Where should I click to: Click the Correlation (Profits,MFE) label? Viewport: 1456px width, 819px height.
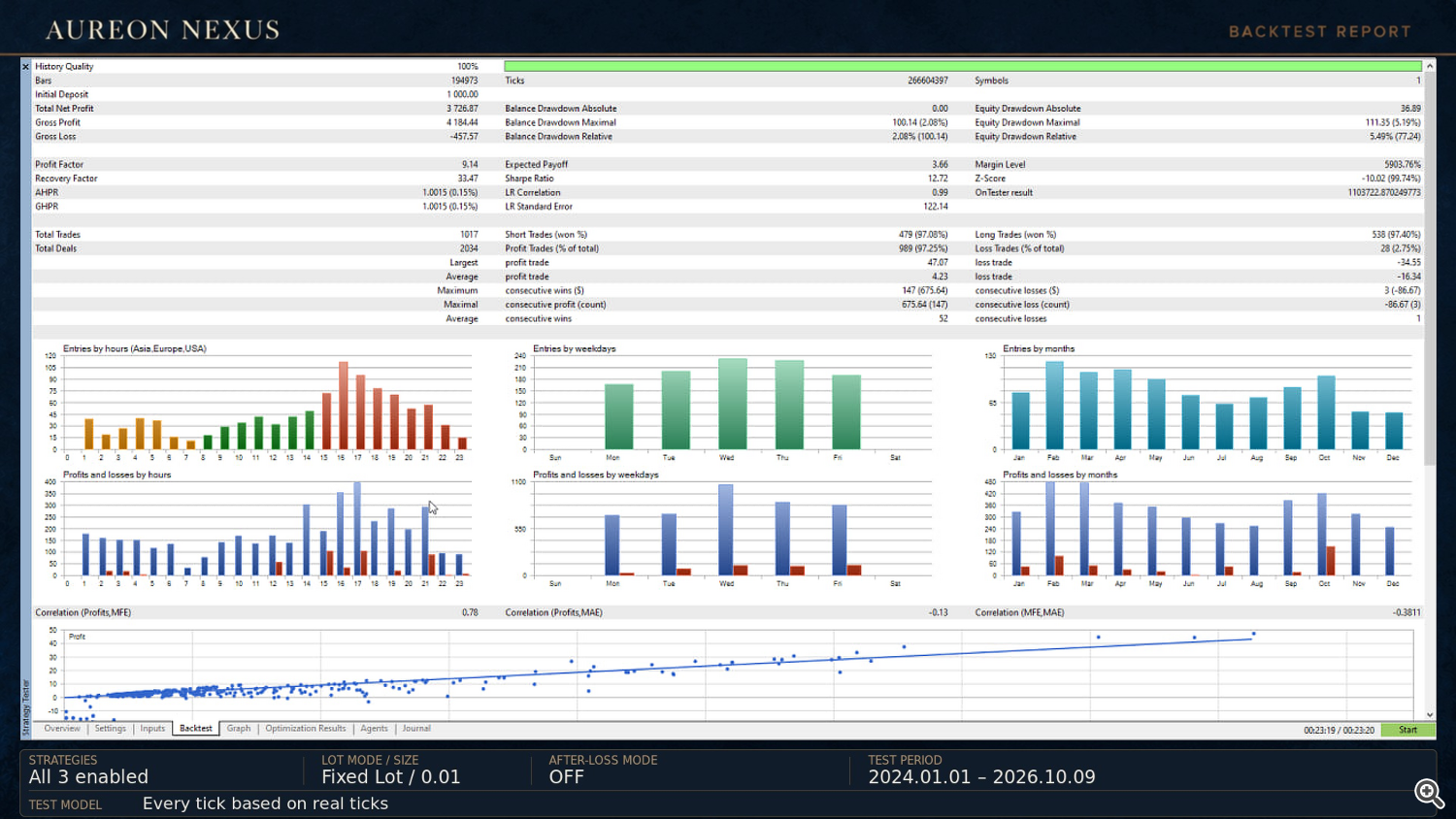tap(83, 613)
